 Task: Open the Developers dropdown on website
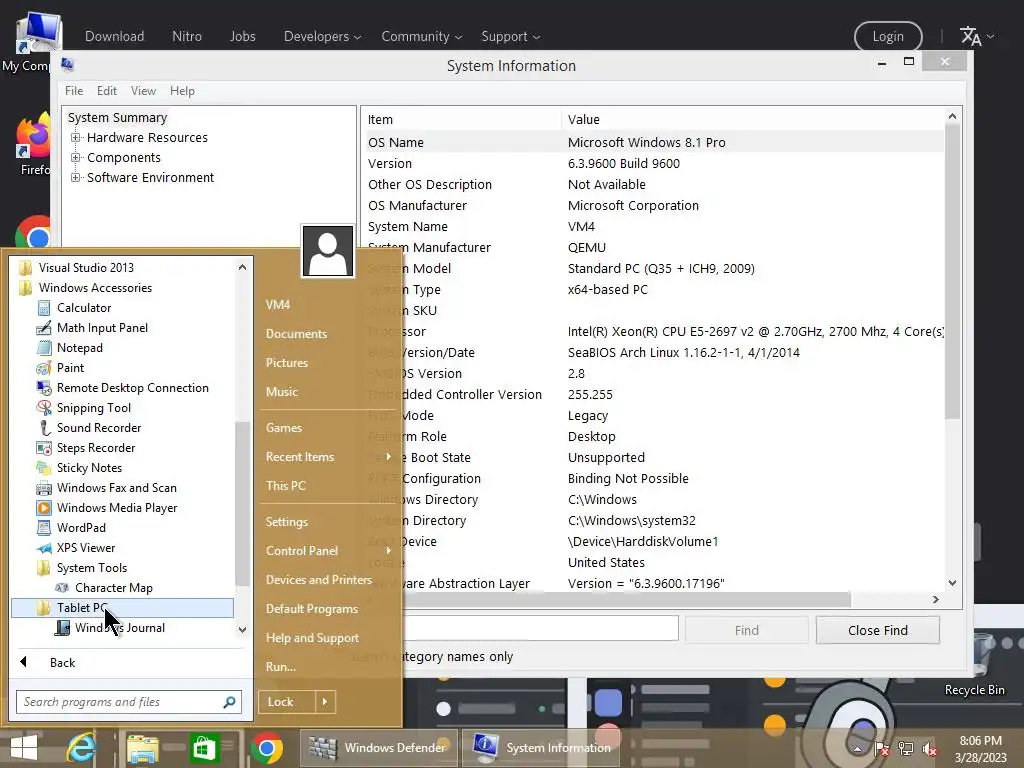tap(322, 37)
